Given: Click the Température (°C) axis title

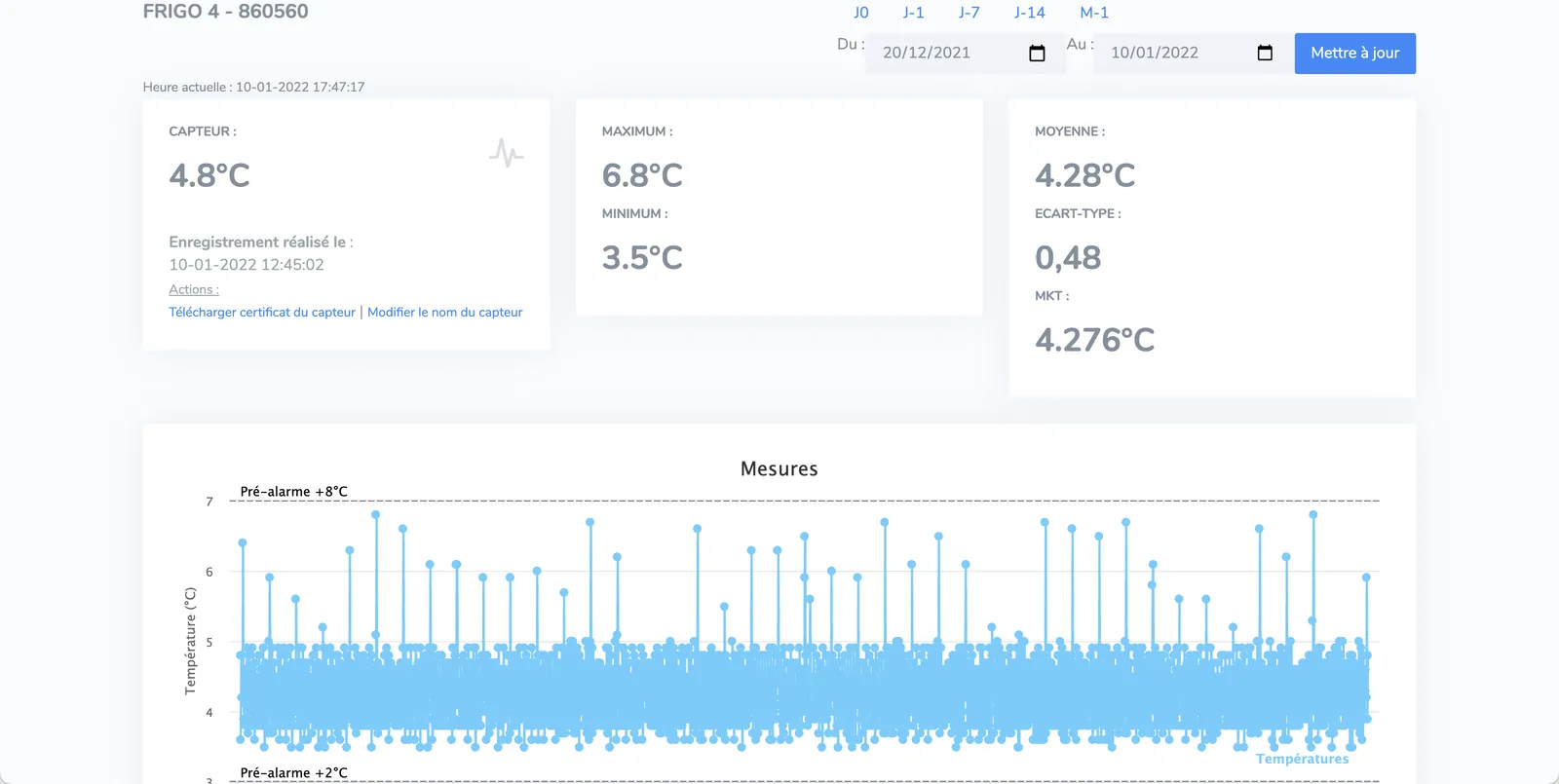Looking at the screenshot, I should (x=190, y=641).
